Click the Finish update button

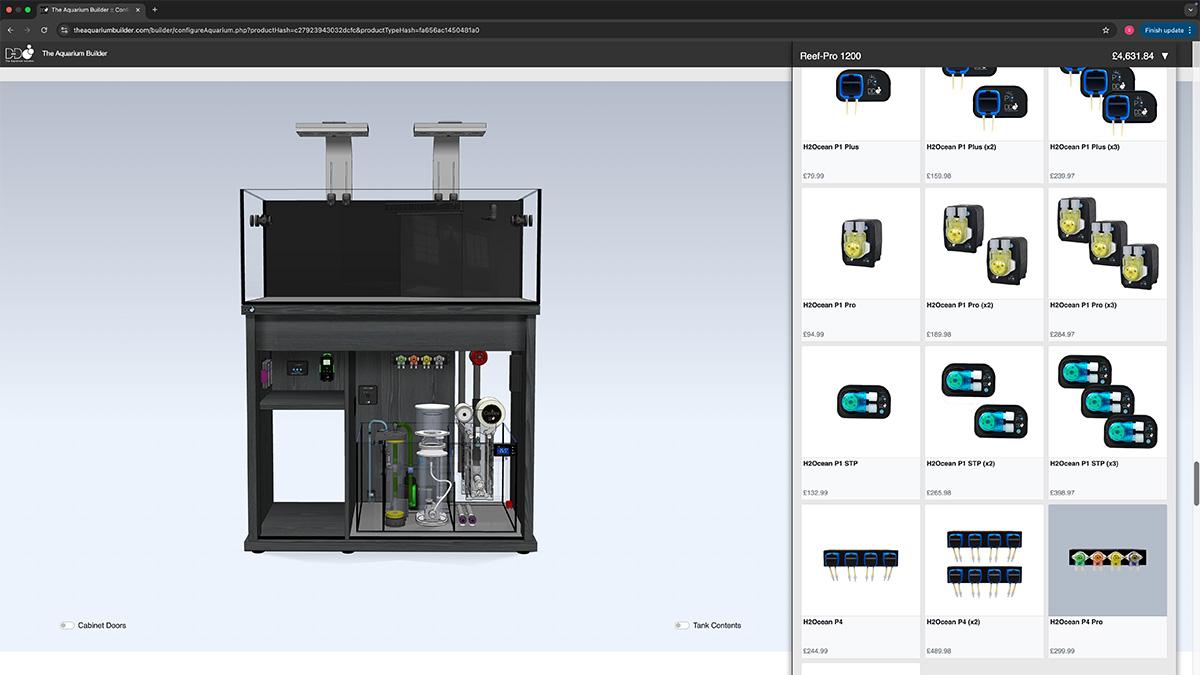click(x=1164, y=30)
